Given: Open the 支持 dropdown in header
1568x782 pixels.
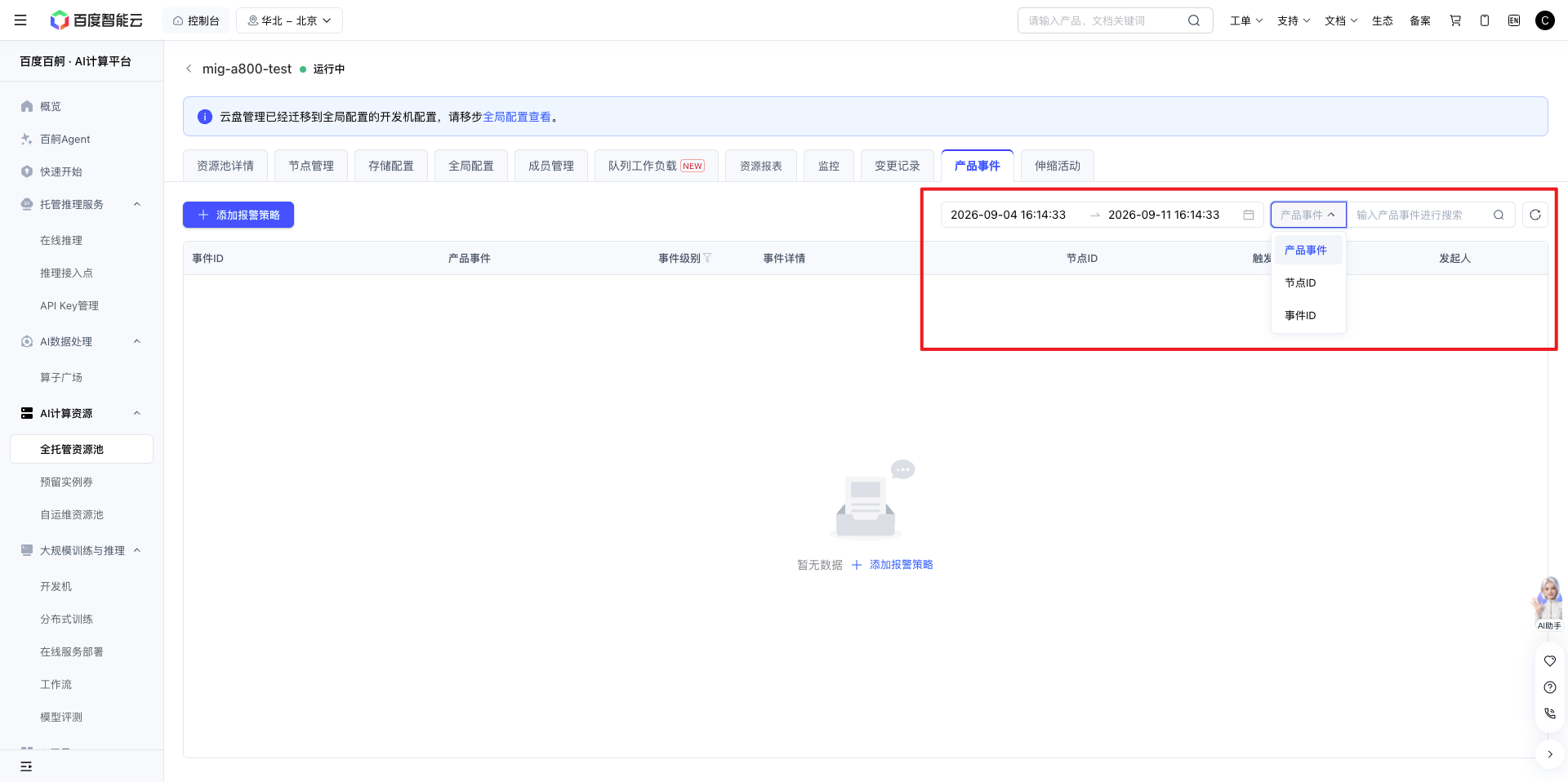Looking at the screenshot, I should click(x=1294, y=20).
